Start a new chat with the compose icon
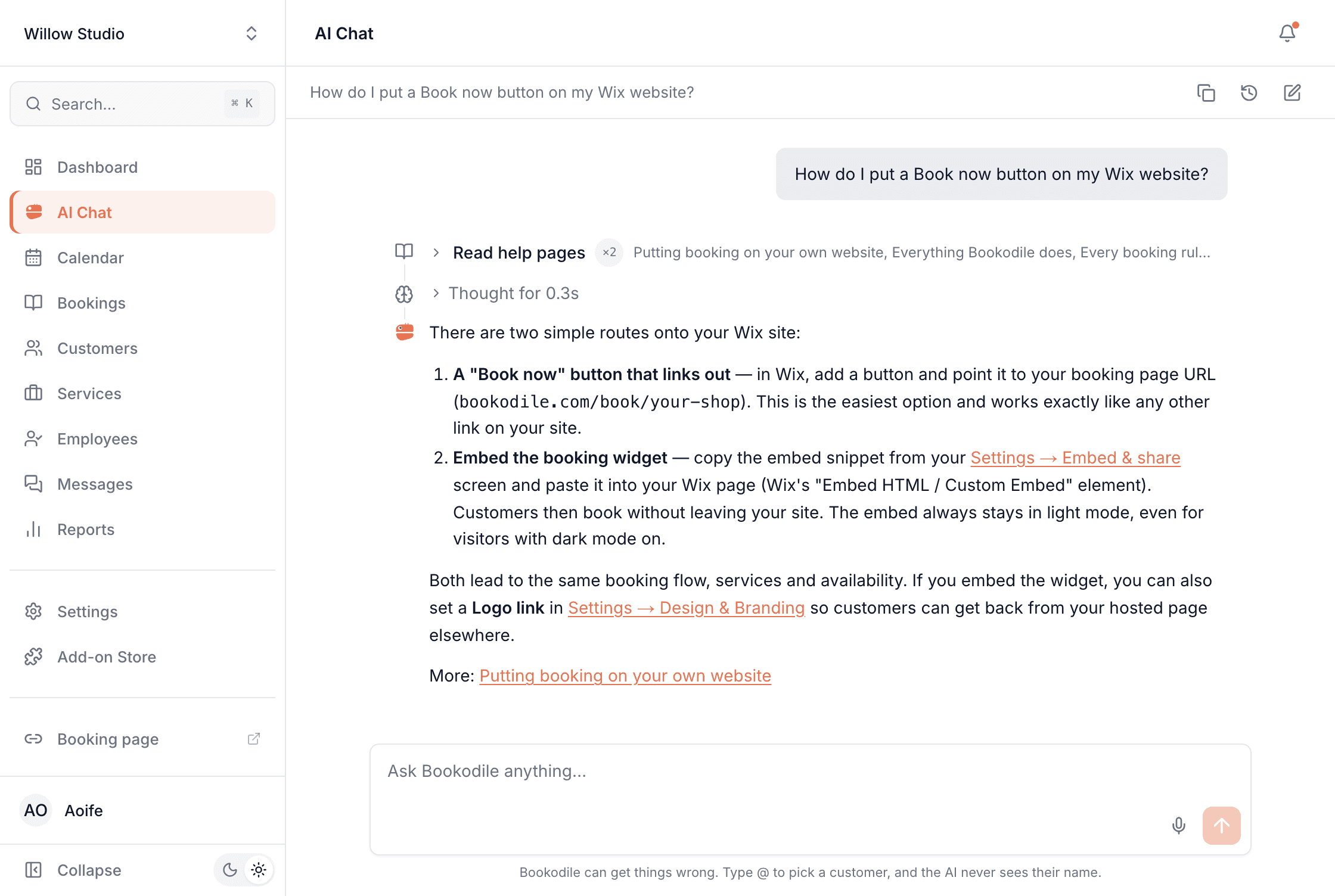Image resolution: width=1335 pixels, height=896 pixels. [1292, 93]
